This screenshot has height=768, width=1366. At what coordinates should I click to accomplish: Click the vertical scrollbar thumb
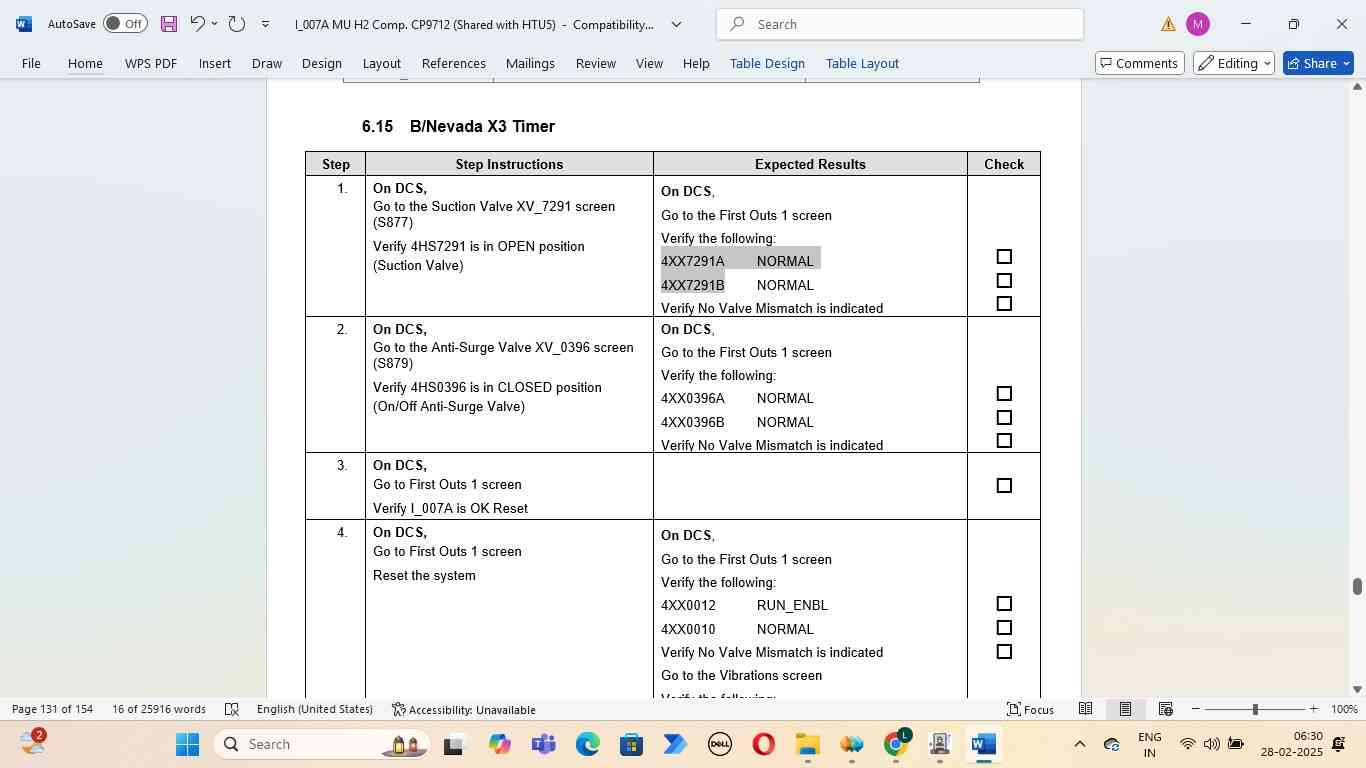(1357, 587)
